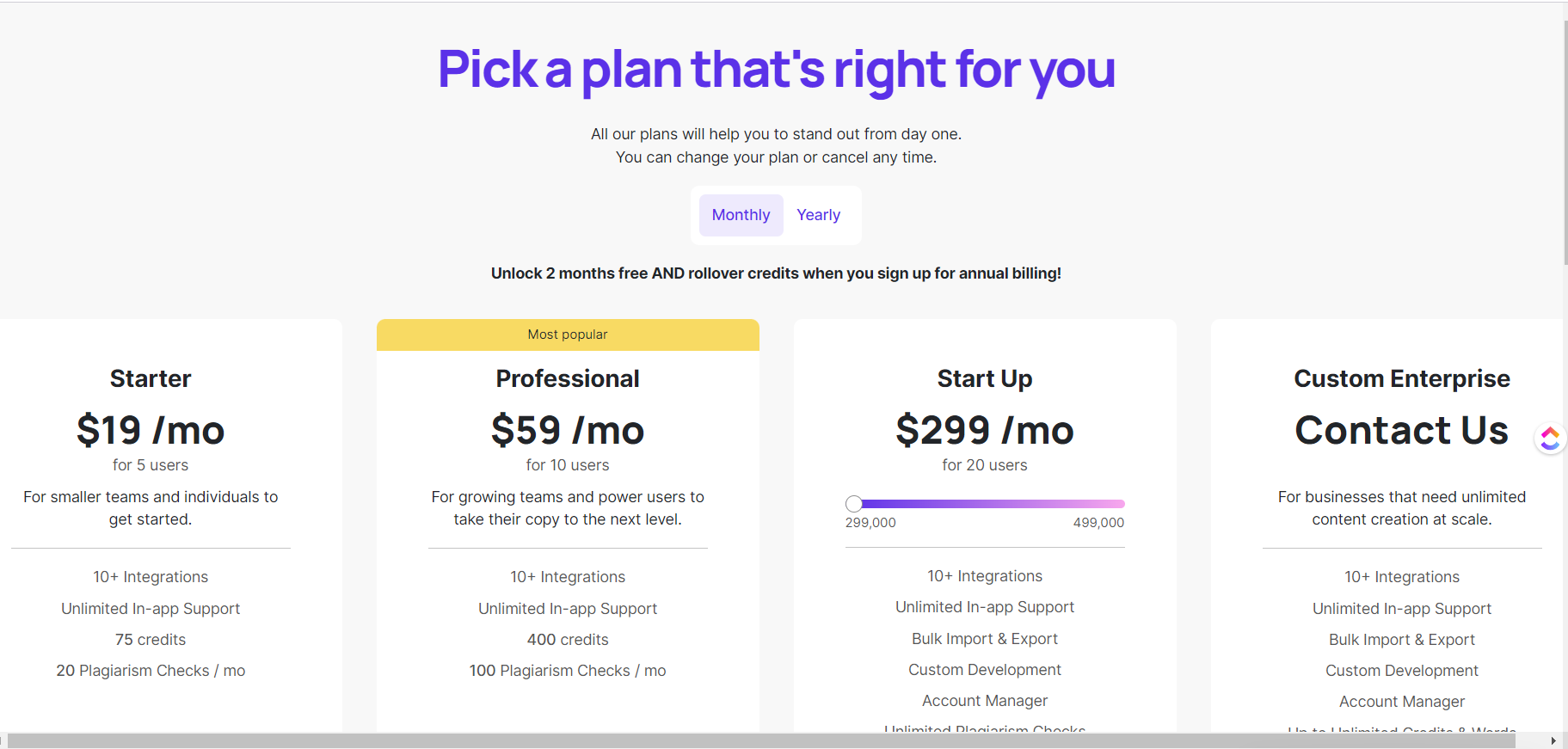This screenshot has height=749, width=1568.
Task: Click the Start Up plan title
Action: tap(985, 378)
